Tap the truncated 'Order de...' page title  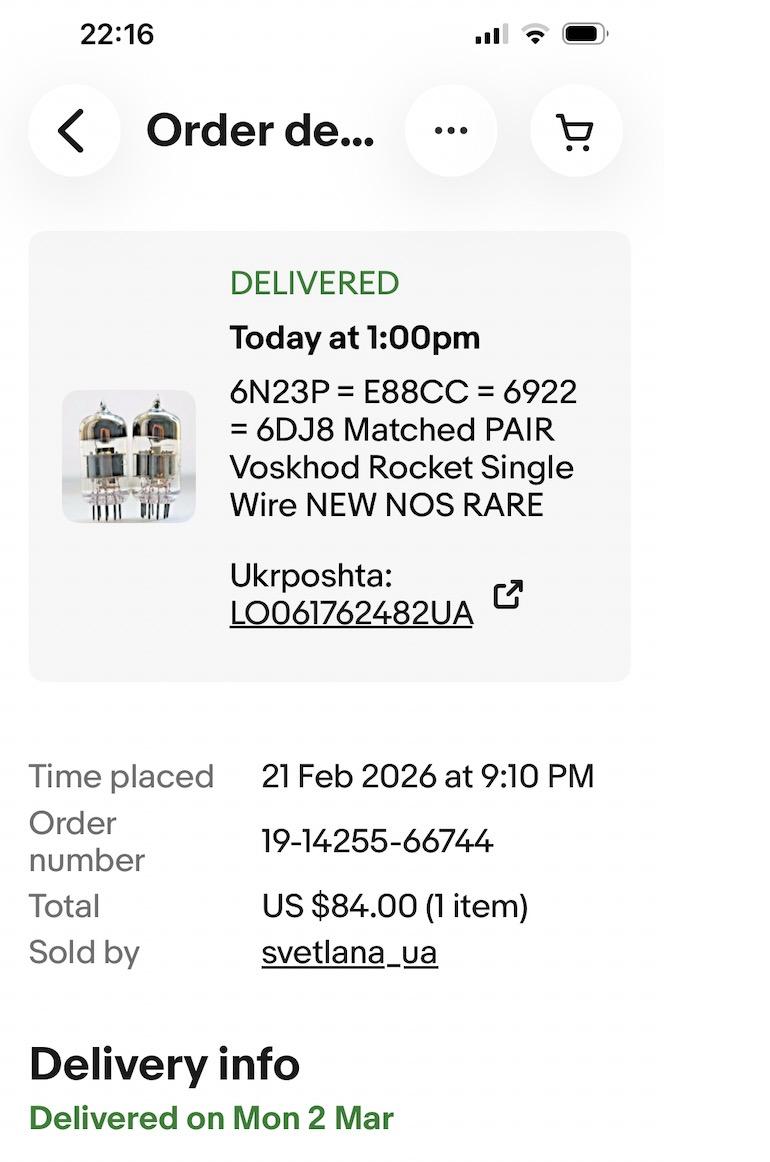[x=260, y=131]
